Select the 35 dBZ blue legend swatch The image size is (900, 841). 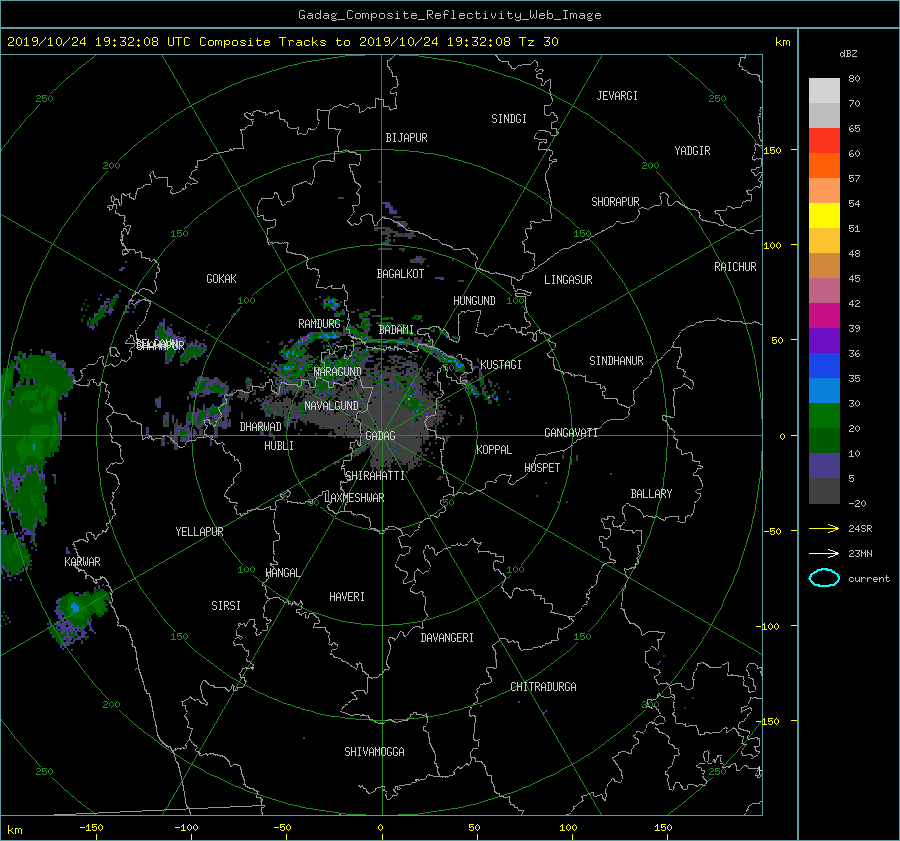[x=824, y=390]
